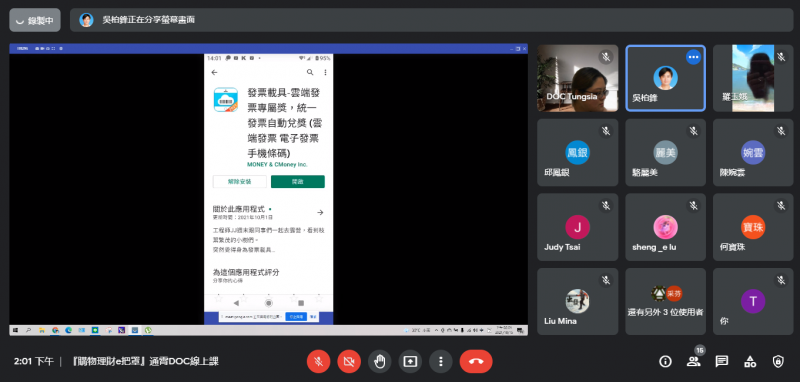Click the muted mic icon on 羅玉娥 tile
The height and width of the screenshot is (382, 800).
[781, 57]
